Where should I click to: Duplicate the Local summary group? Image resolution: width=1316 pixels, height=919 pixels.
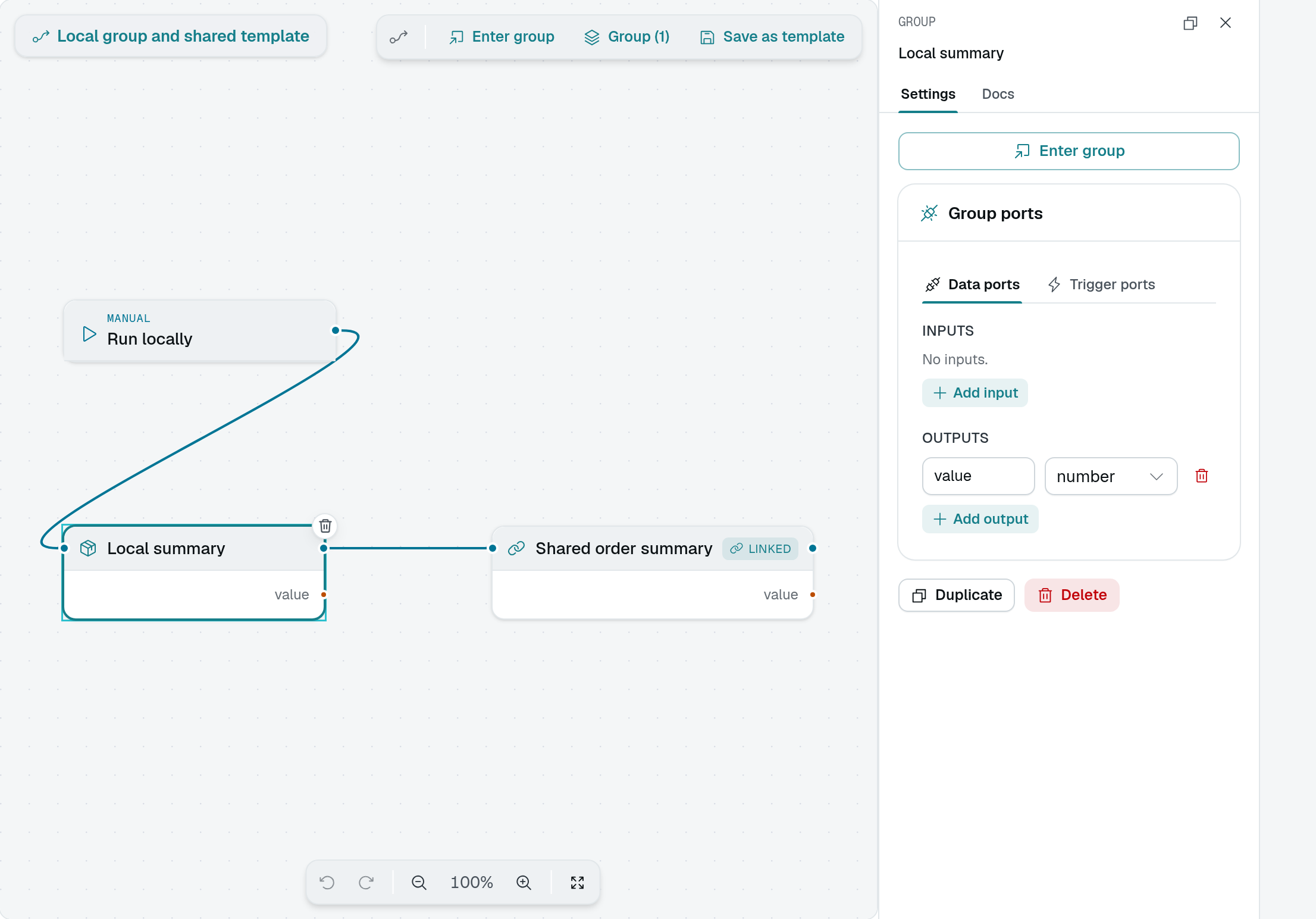[957, 595]
